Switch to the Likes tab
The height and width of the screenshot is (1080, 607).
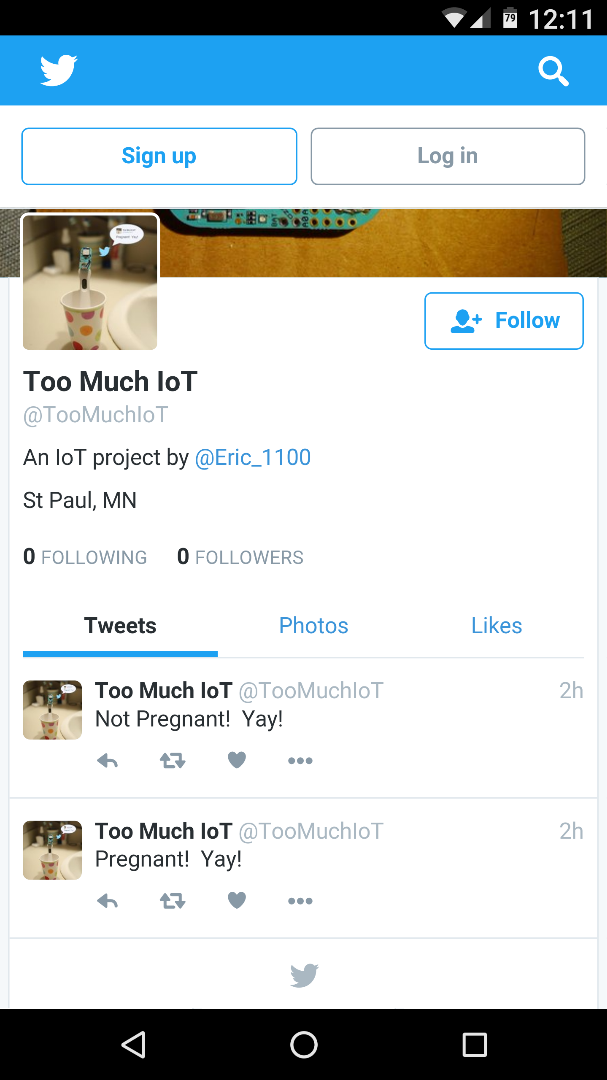[x=497, y=625]
